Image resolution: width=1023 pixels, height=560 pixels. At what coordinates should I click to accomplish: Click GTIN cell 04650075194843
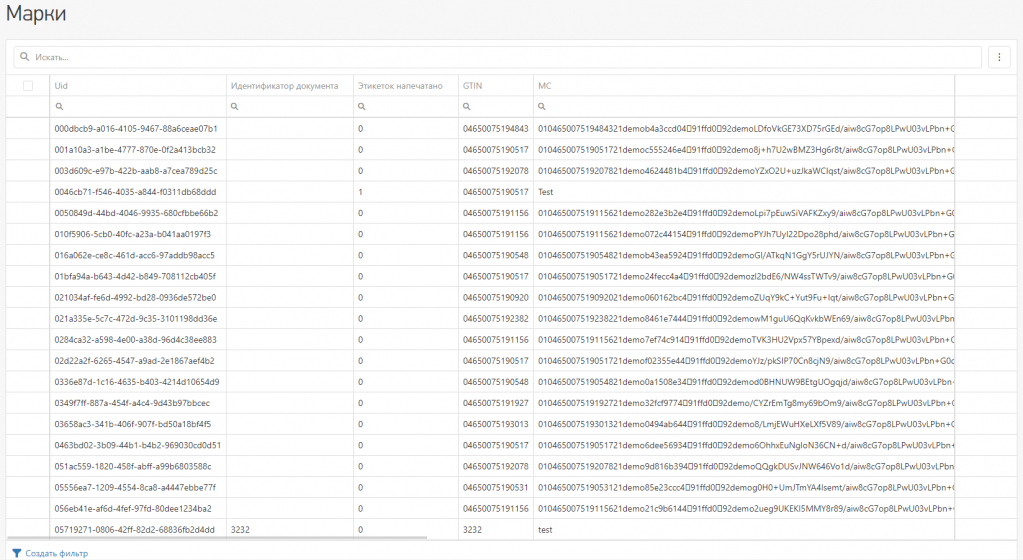click(x=496, y=129)
